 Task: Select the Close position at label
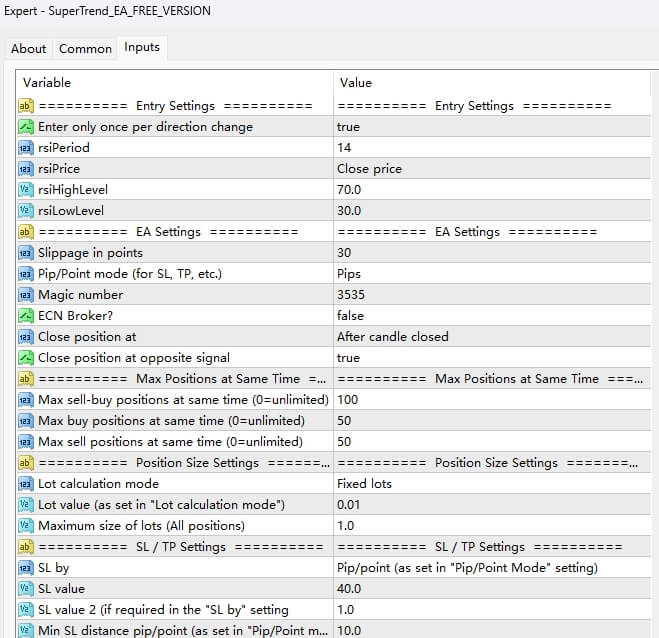(x=87, y=337)
